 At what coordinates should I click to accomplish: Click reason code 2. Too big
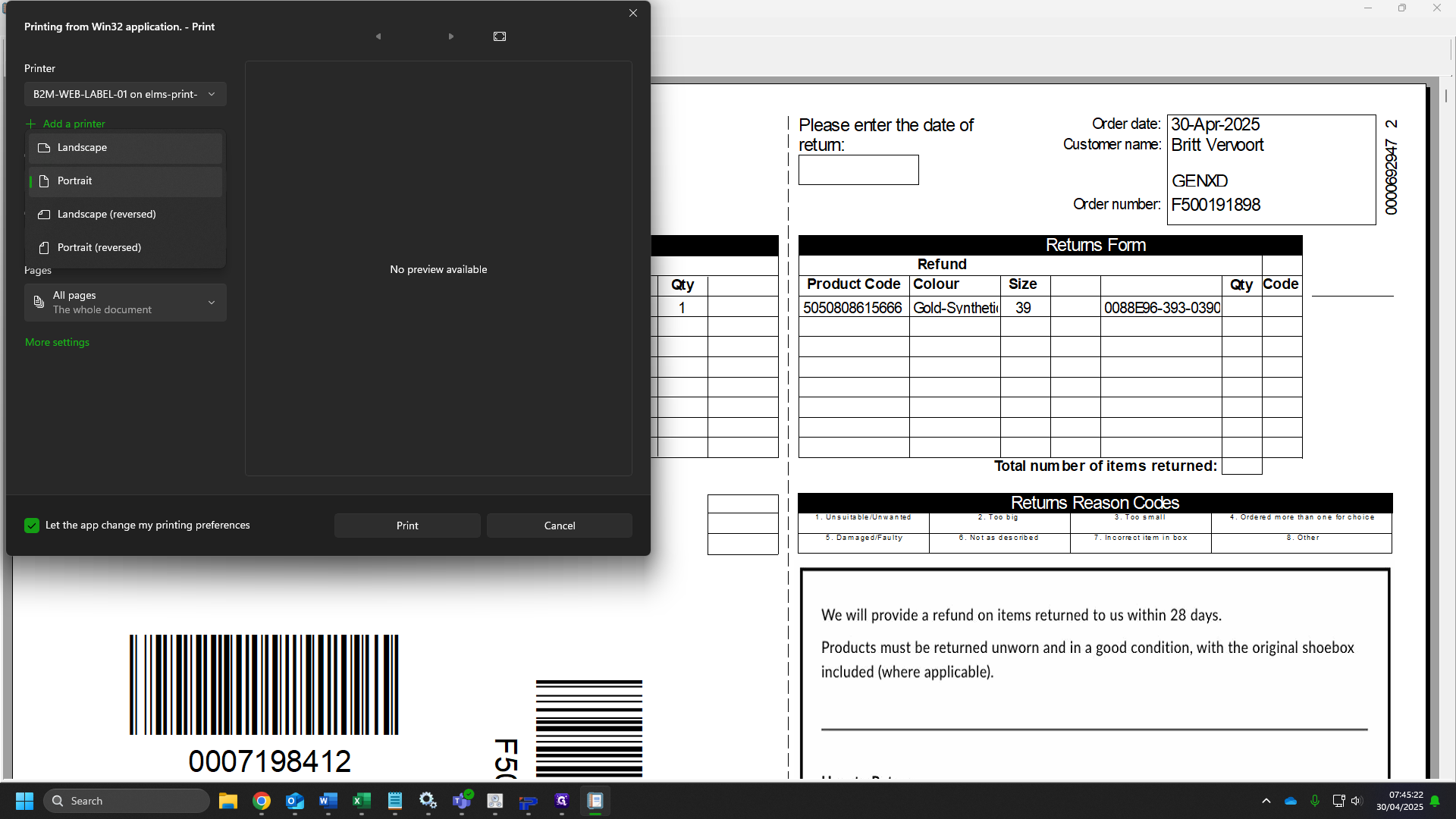998,517
